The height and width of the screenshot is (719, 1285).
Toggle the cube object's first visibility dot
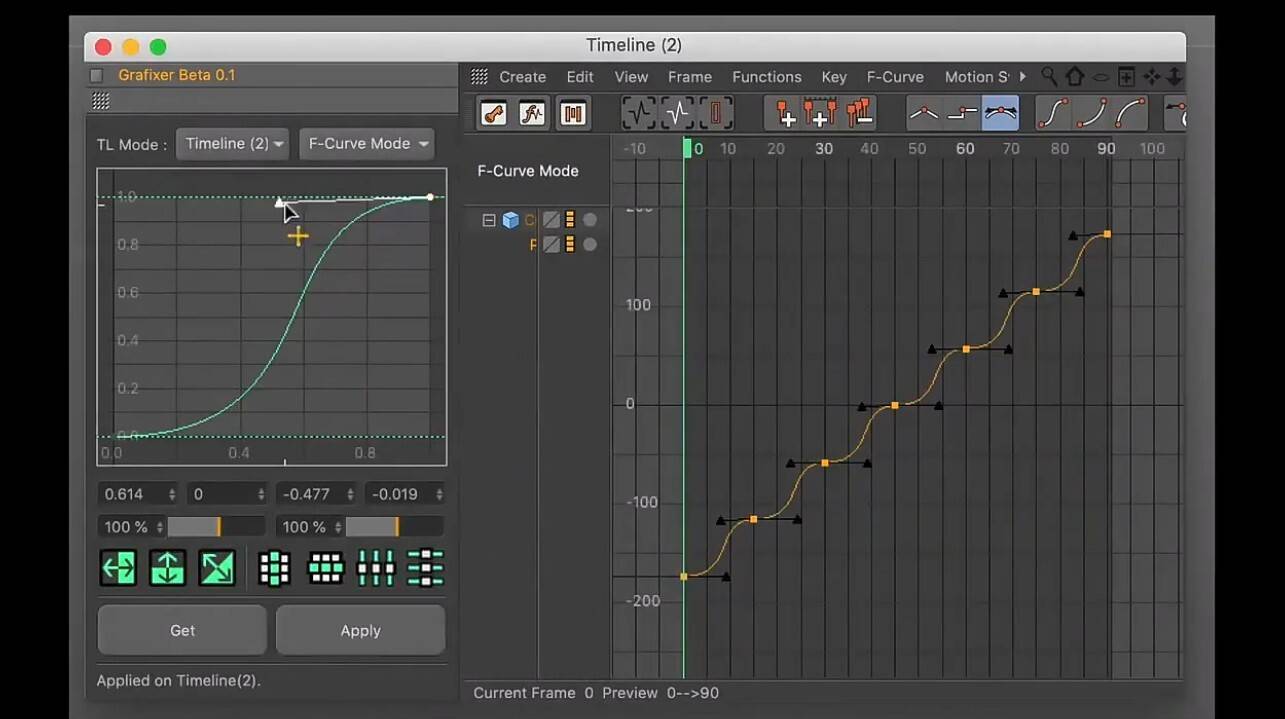[589, 220]
